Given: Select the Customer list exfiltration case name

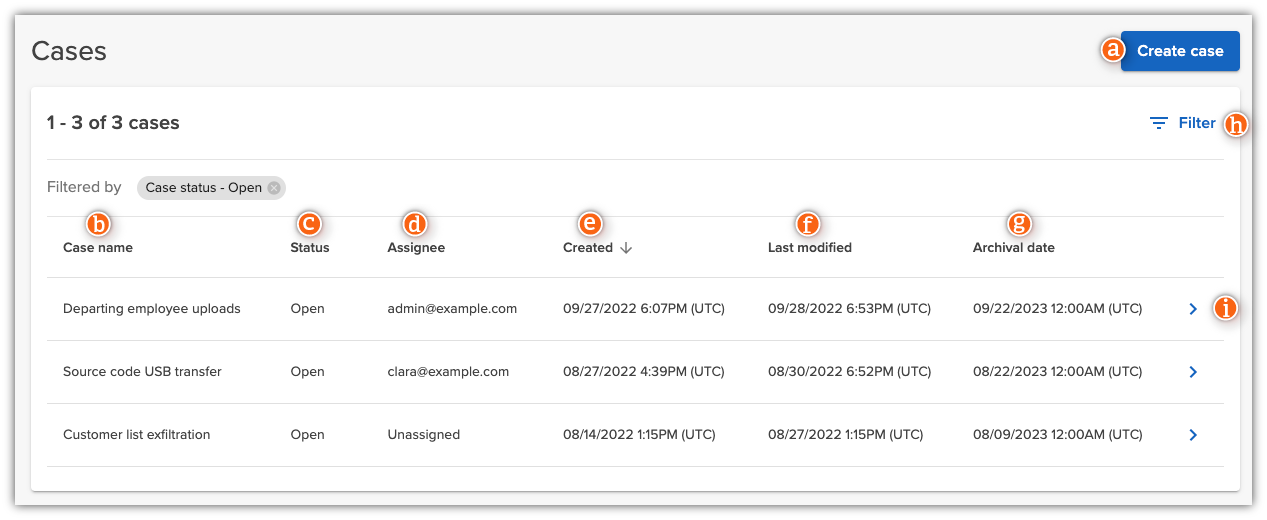Looking at the screenshot, I should (137, 435).
